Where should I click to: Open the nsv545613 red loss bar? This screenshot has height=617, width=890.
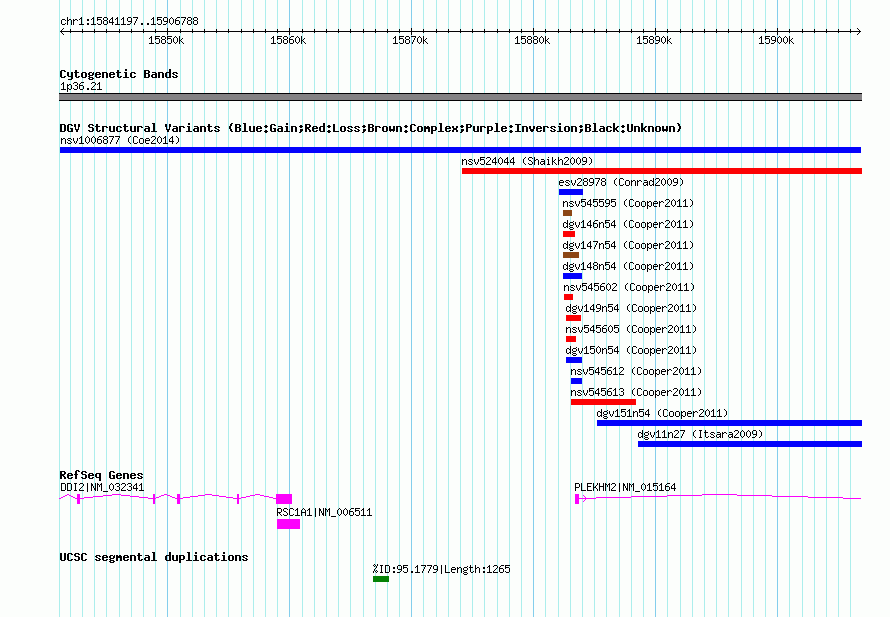click(603, 402)
